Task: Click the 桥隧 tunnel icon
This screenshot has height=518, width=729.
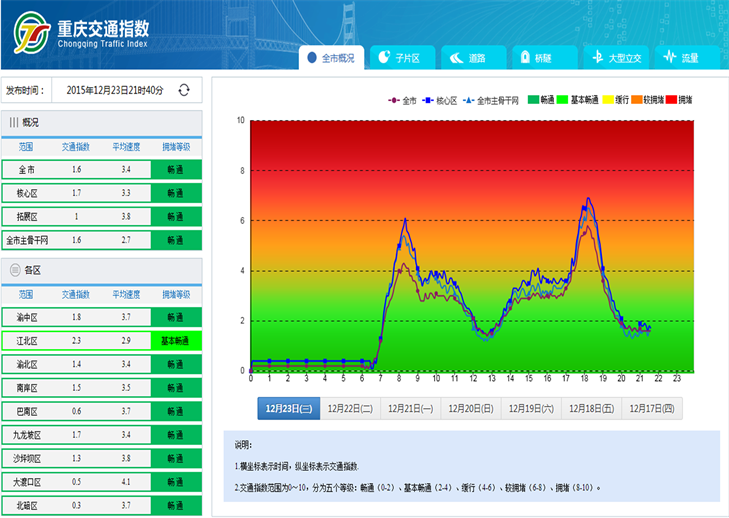Action: click(x=521, y=58)
